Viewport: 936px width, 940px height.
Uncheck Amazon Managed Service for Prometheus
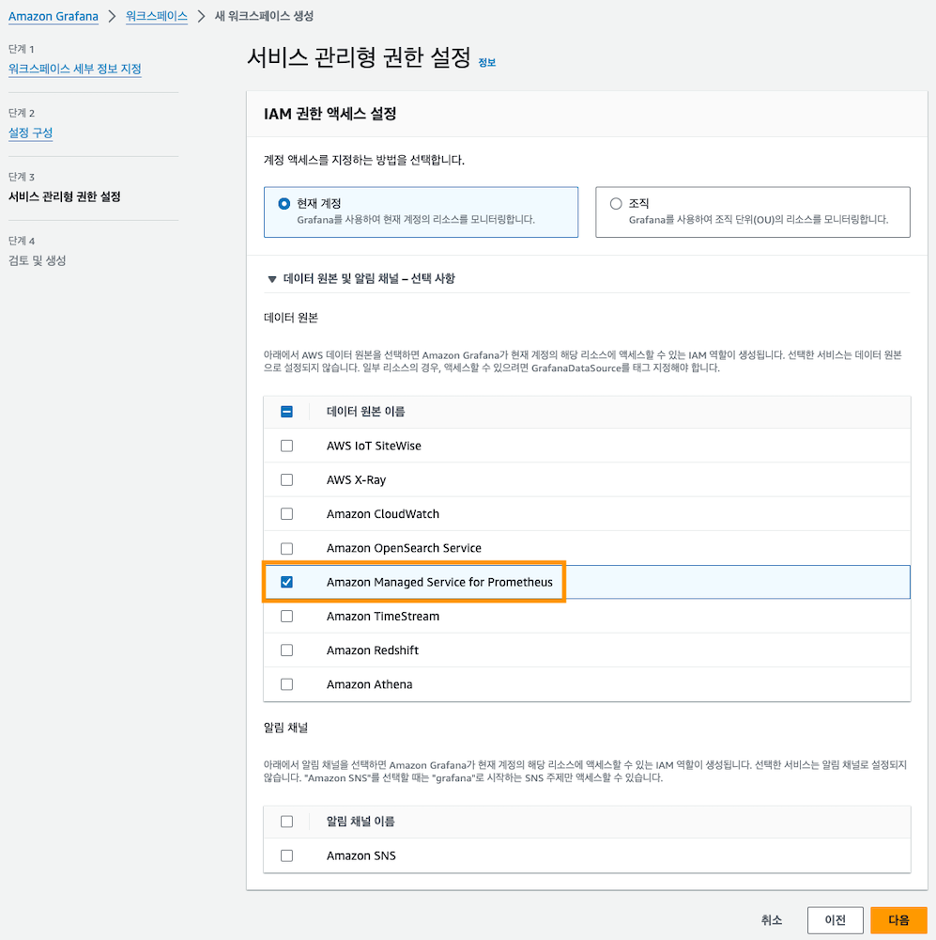[x=287, y=582]
